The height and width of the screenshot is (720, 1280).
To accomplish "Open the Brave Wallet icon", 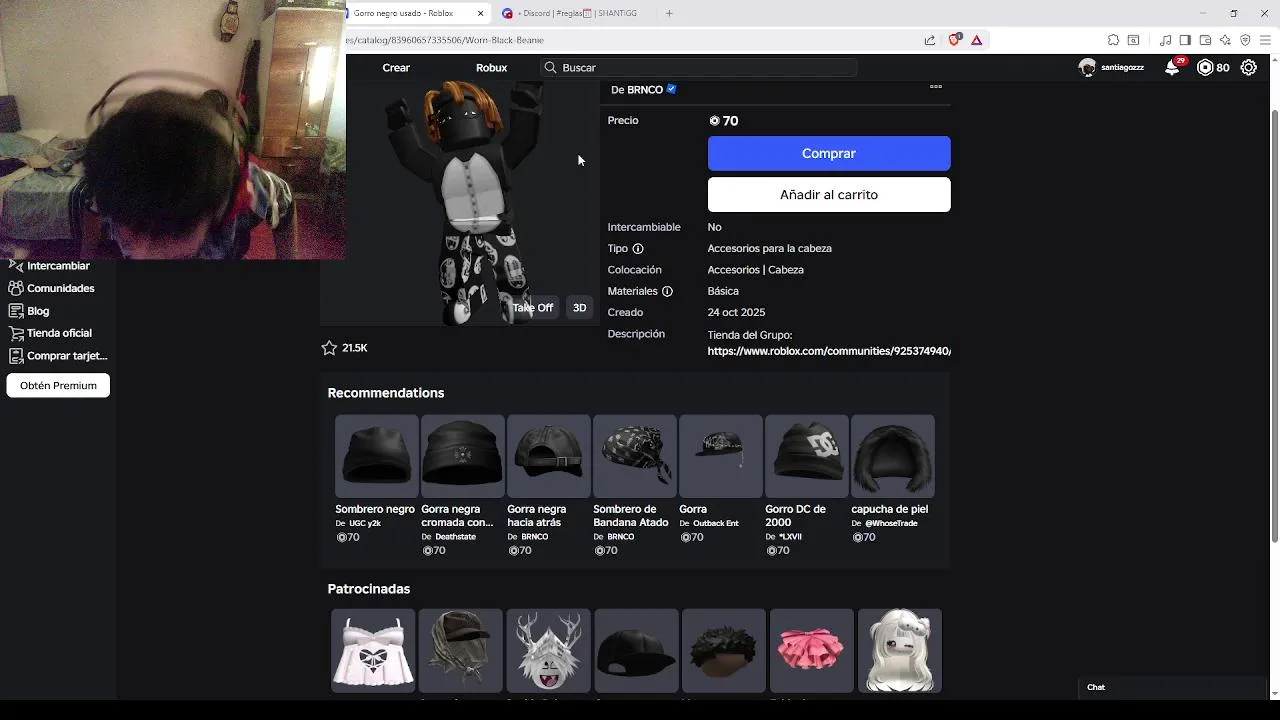I will tap(1205, 40).
